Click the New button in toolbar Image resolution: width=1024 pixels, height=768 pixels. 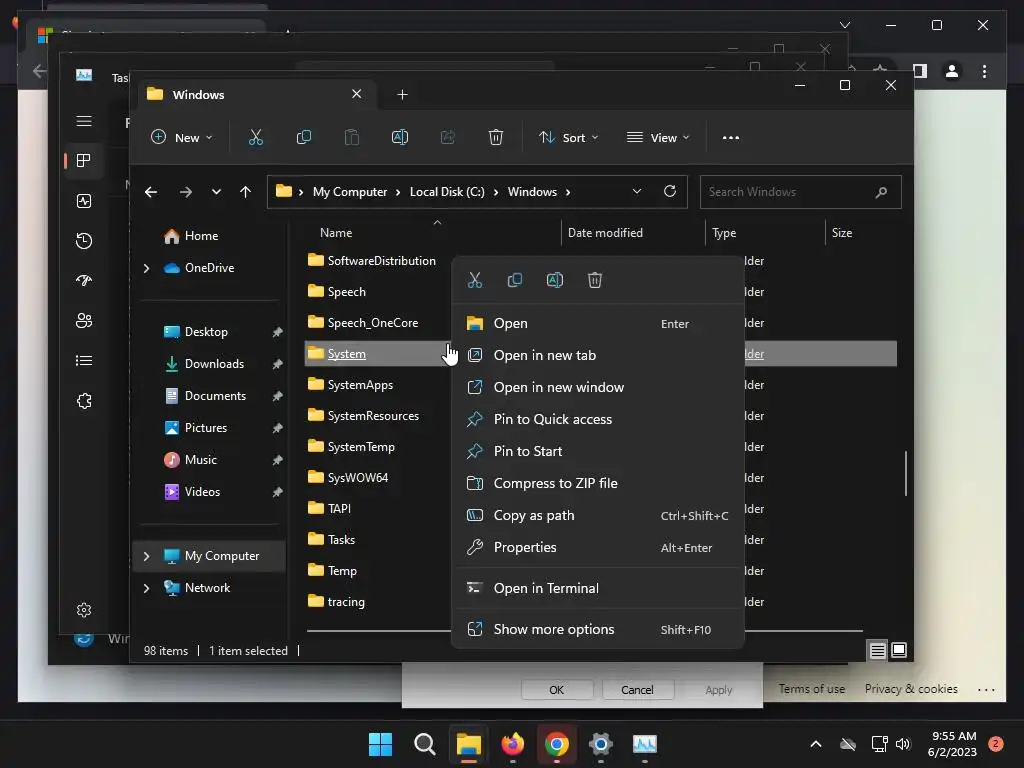182,138
